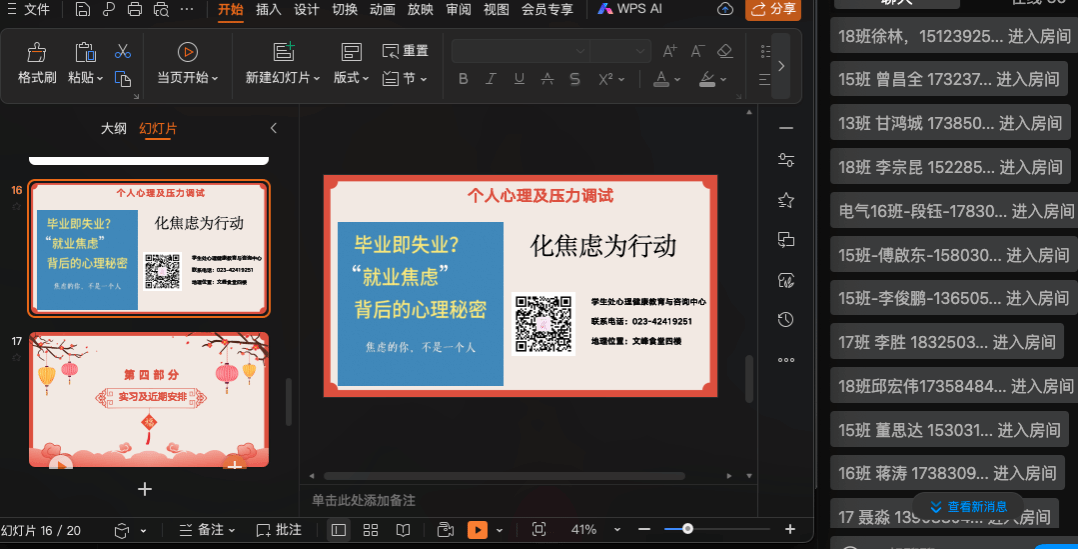
Task: Select slide 17 thumbnail 实习及近期安排
Action: [x=148, y=399]
